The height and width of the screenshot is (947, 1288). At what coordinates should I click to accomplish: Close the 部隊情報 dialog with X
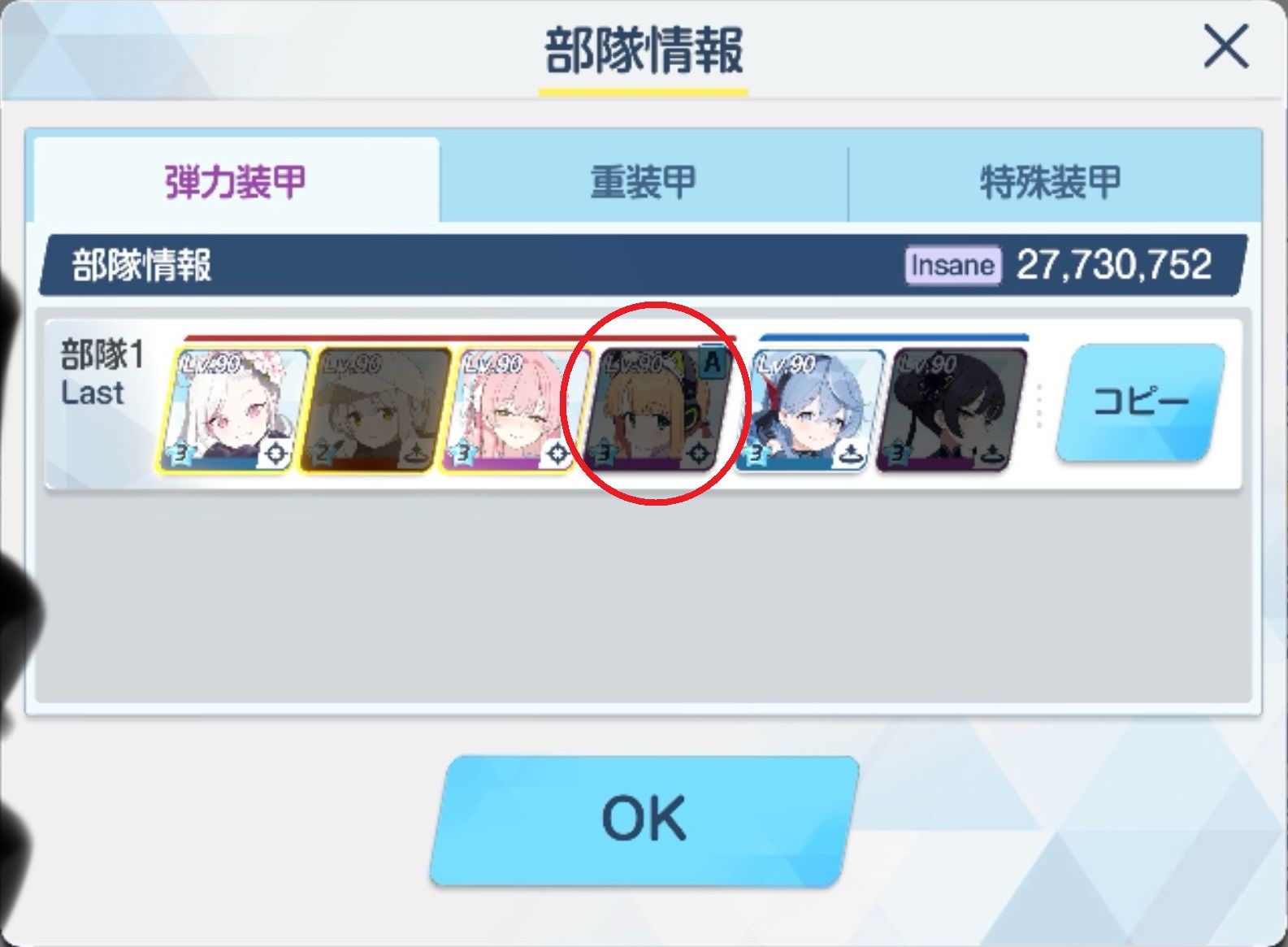coord(1225,46)
